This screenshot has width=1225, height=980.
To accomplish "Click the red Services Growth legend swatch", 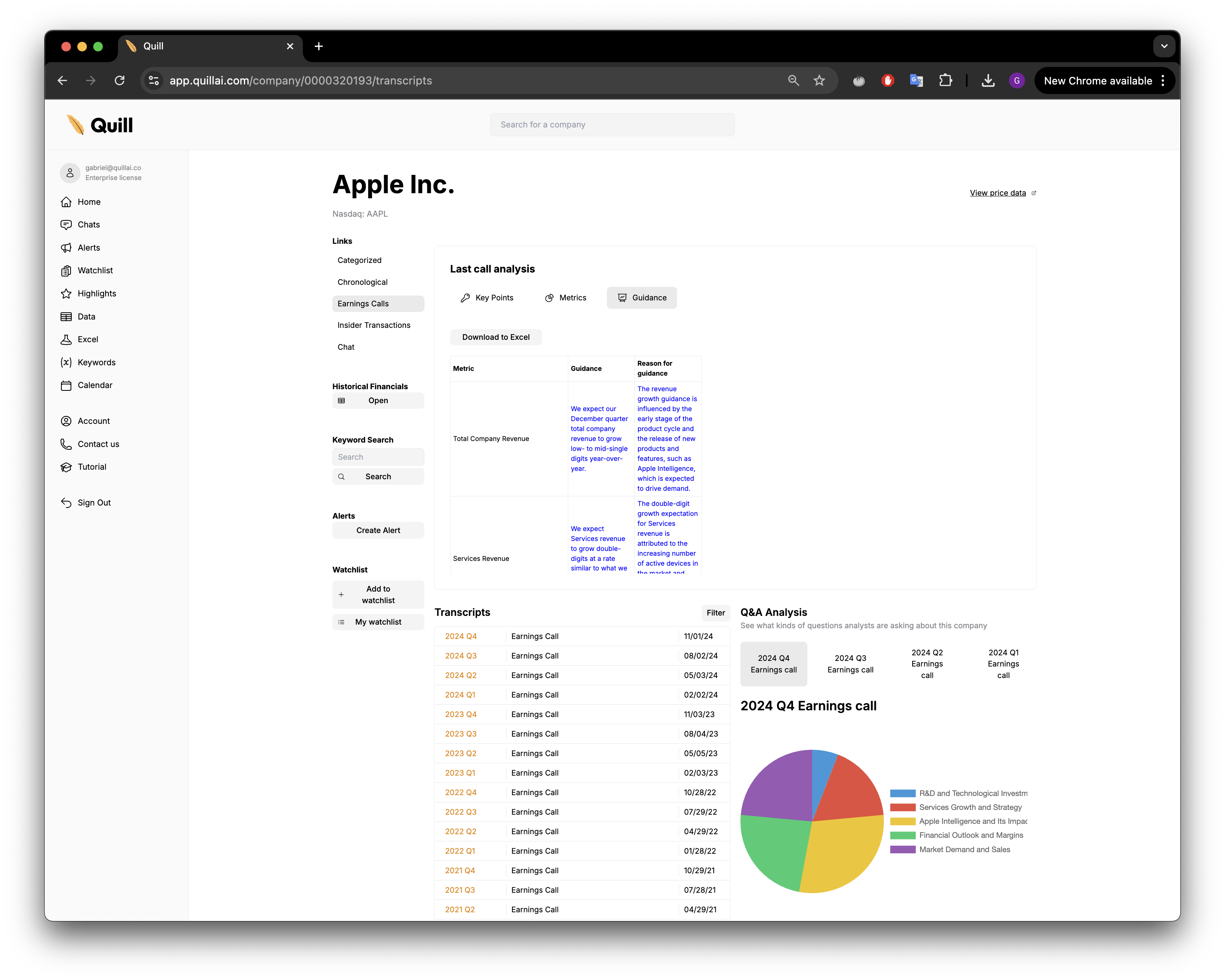I will click(902, 807).
